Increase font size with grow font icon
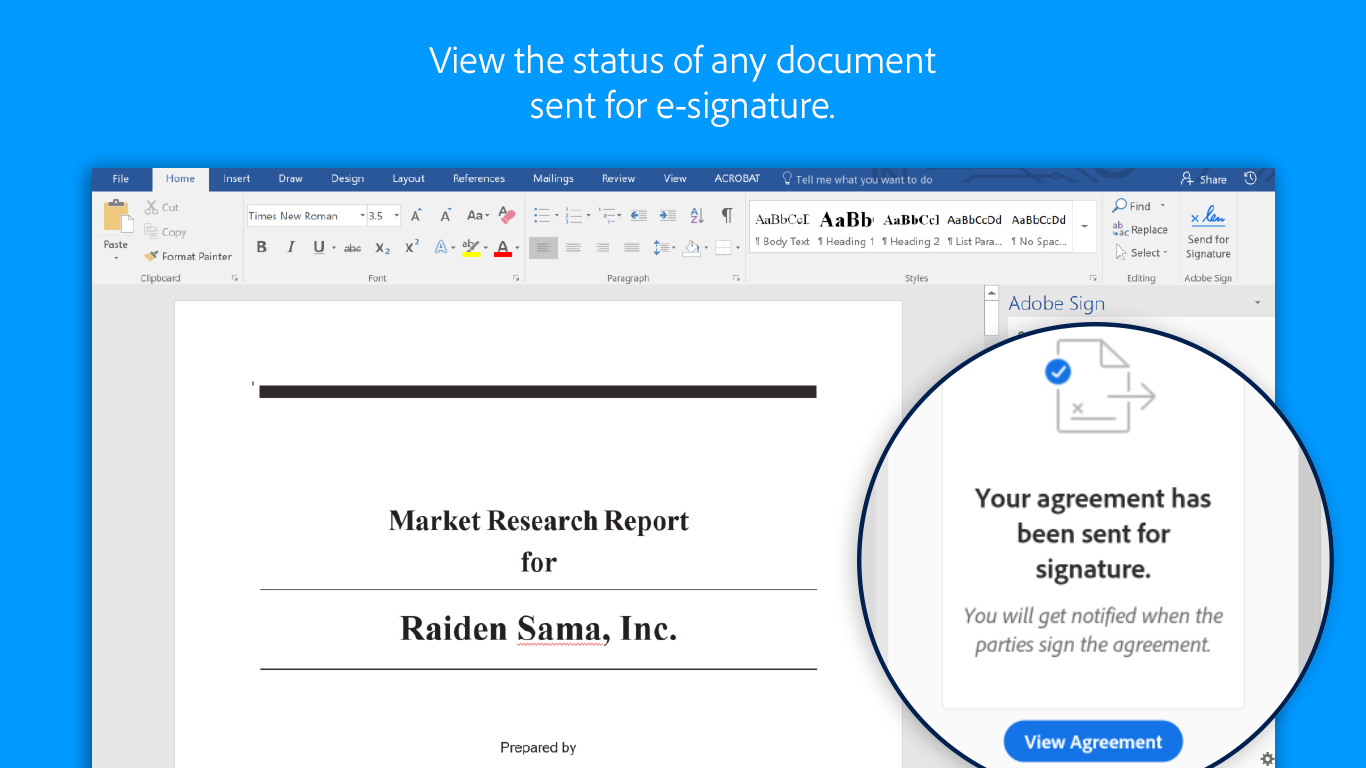Viewport: 1366px width, 768px height. point(416,215)
